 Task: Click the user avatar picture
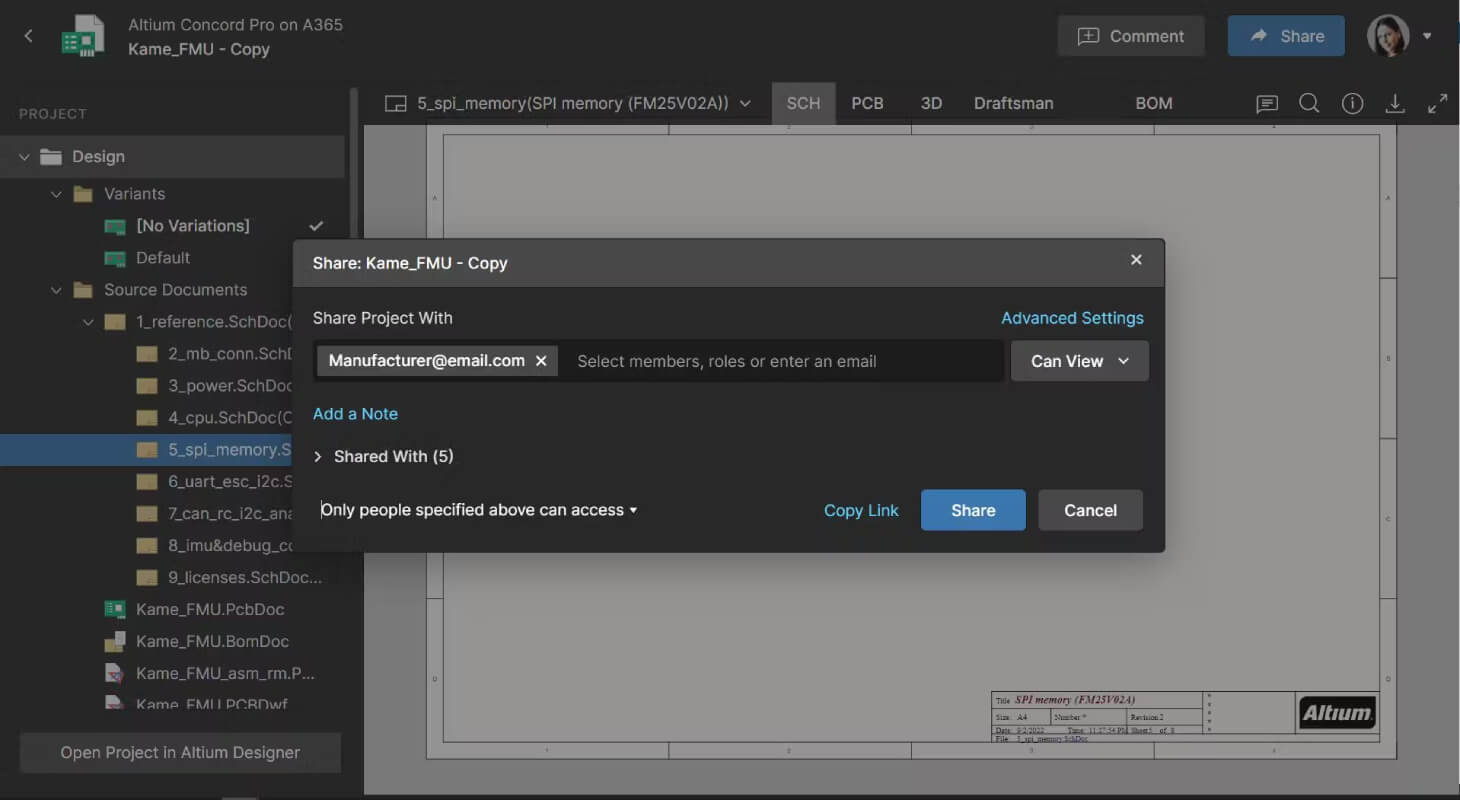point(1388,36)
